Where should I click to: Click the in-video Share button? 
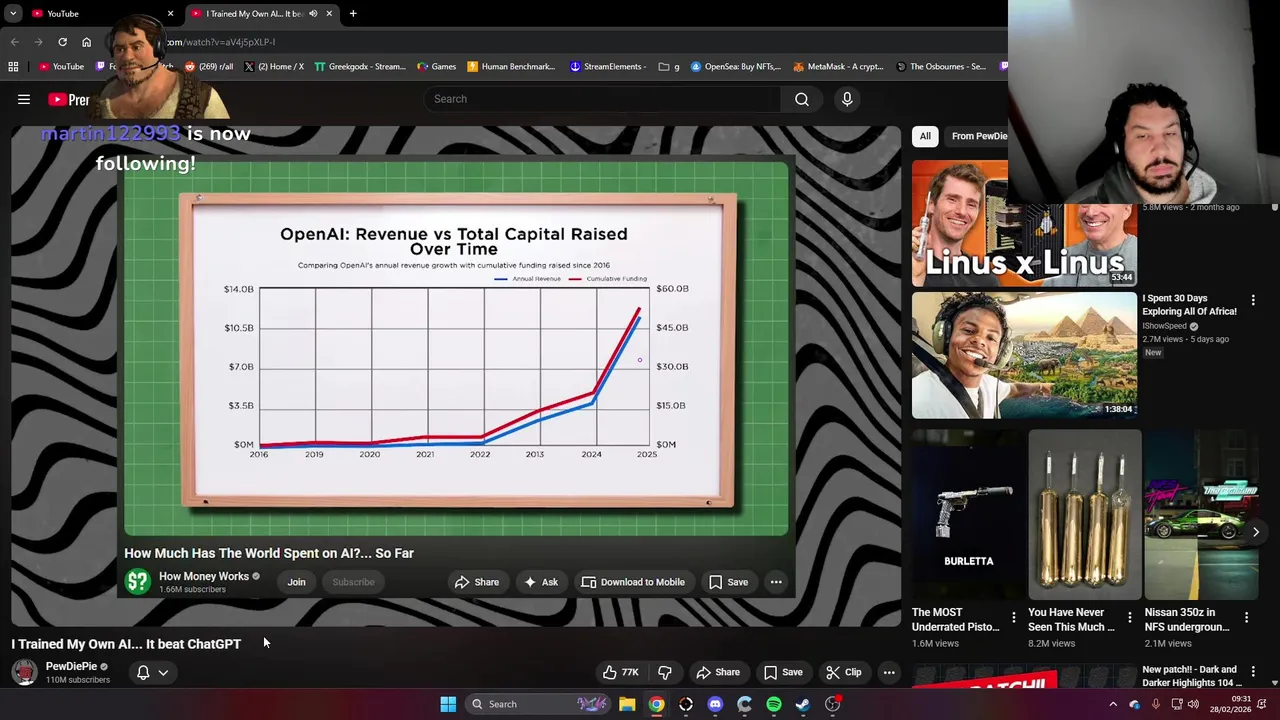click(477, 582)
